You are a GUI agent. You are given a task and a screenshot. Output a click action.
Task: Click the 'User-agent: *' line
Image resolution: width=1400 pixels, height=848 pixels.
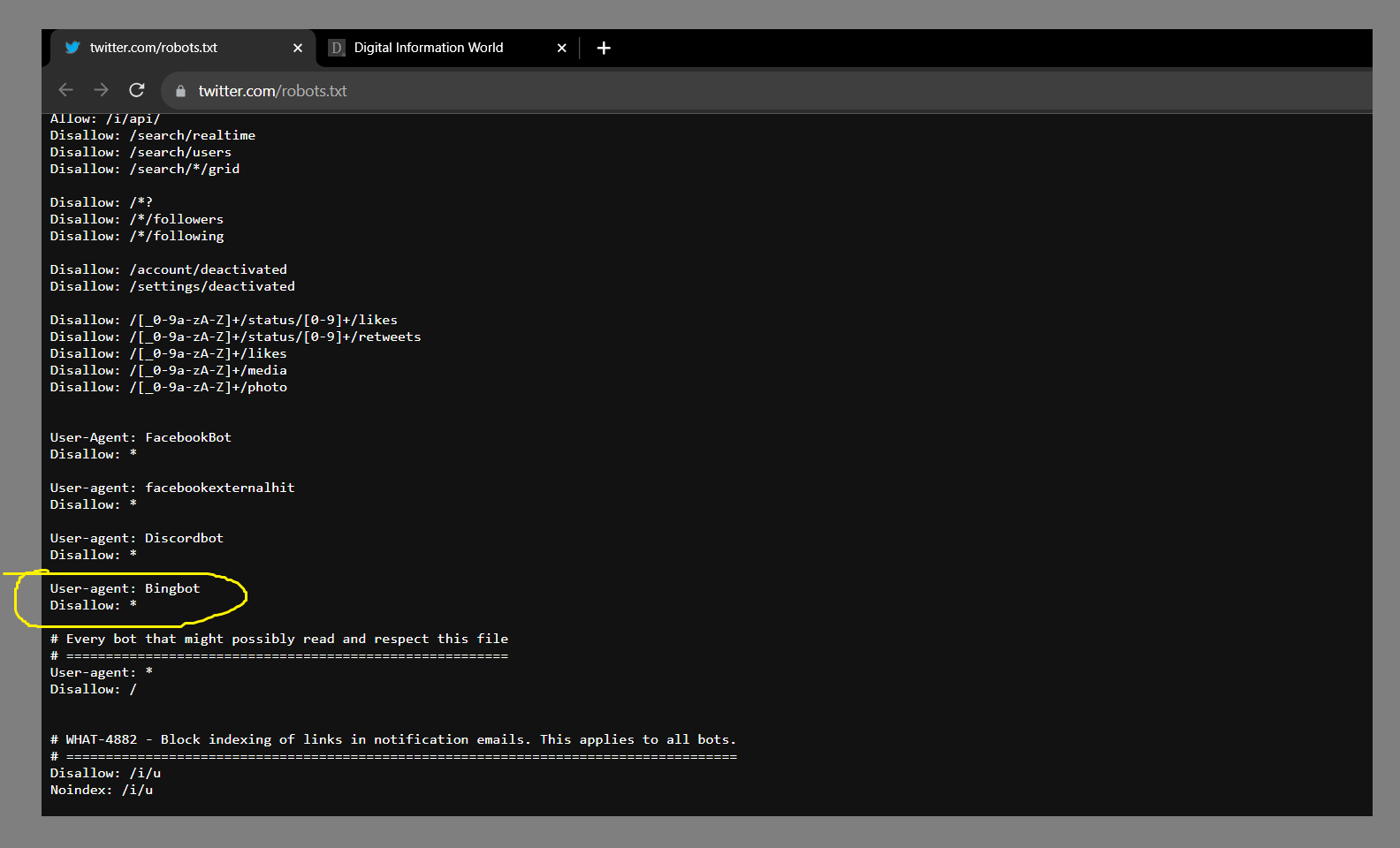coord(102,672)
